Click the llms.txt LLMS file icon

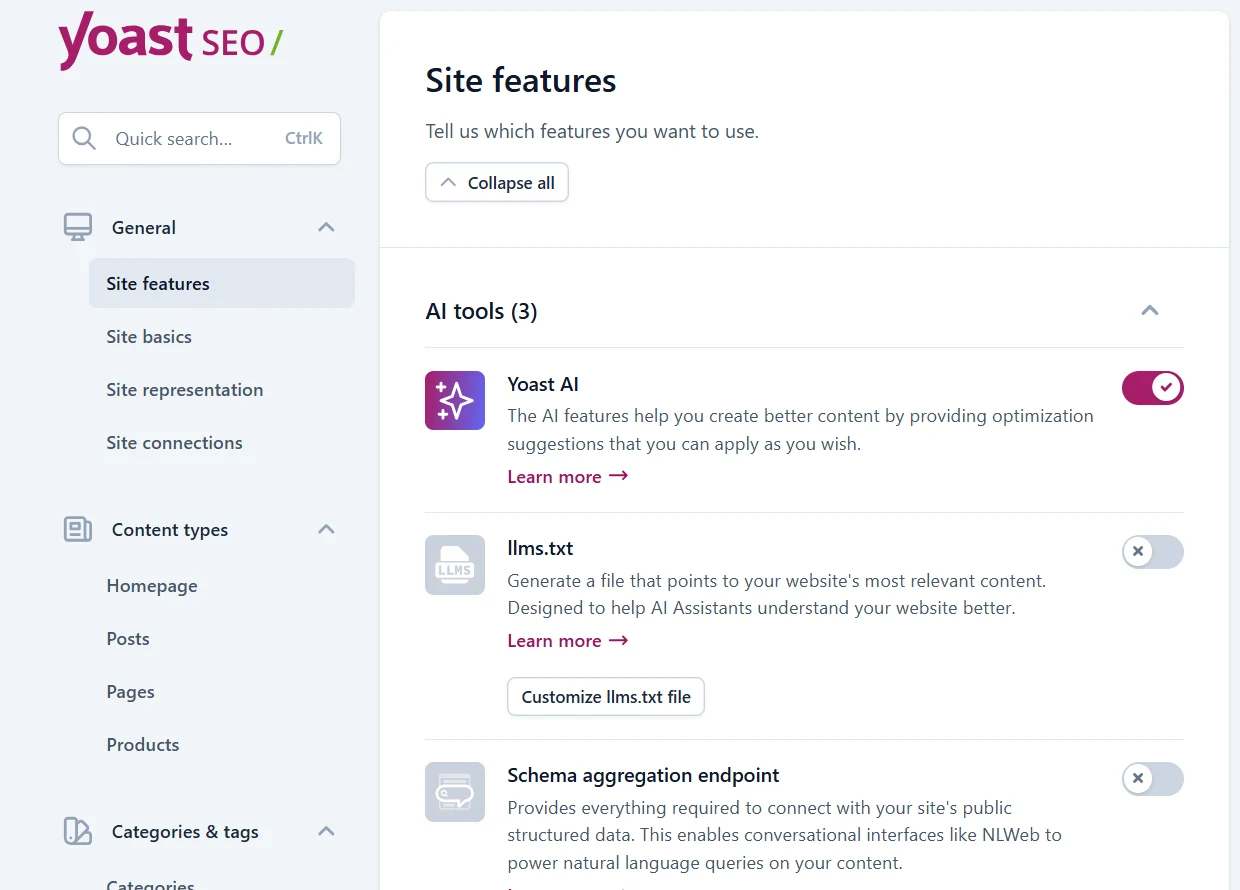point(455,564)
